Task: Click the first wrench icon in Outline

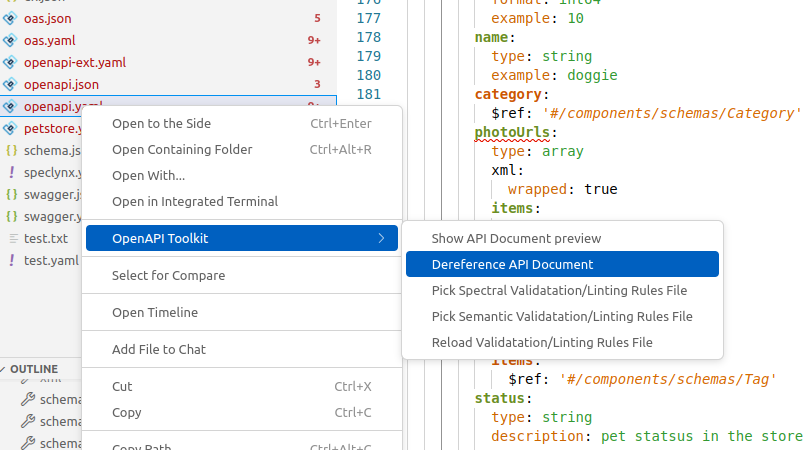Action: [x=28, y=399]
